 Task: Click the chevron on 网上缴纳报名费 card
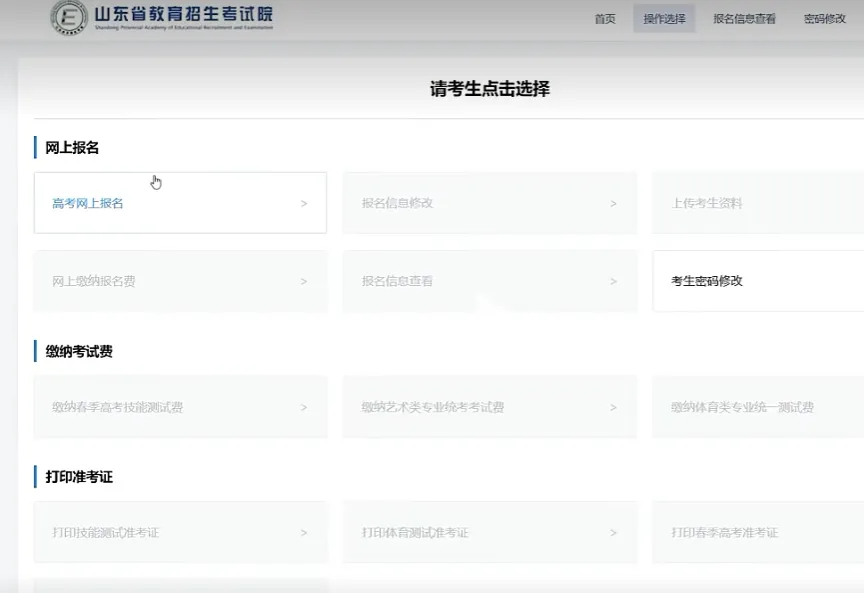point(304,282)
